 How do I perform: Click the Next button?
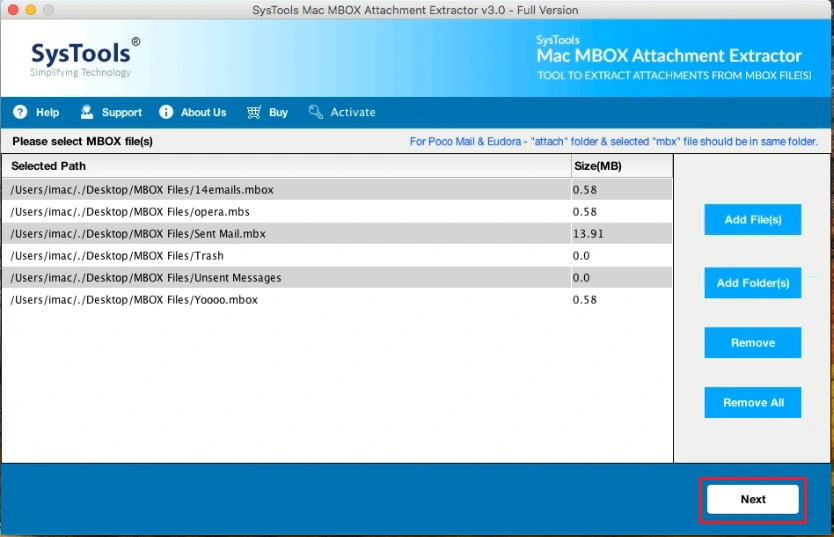(x=753, y=499)
